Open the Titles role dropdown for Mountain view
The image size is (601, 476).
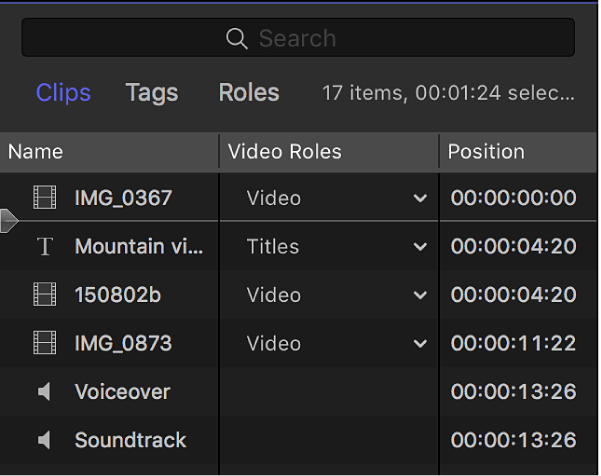(419, 247)
